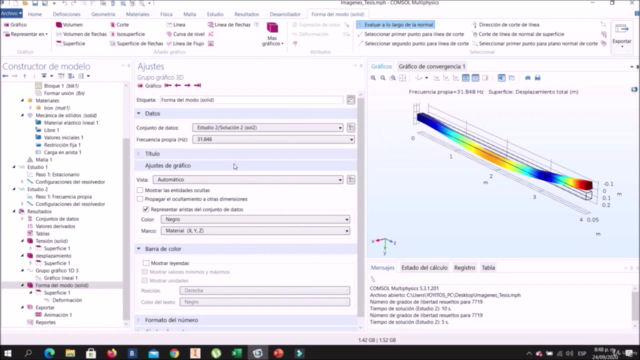Click the Windows Start button
The width and height of the screenshot is (640, 360).
(8, 353)
